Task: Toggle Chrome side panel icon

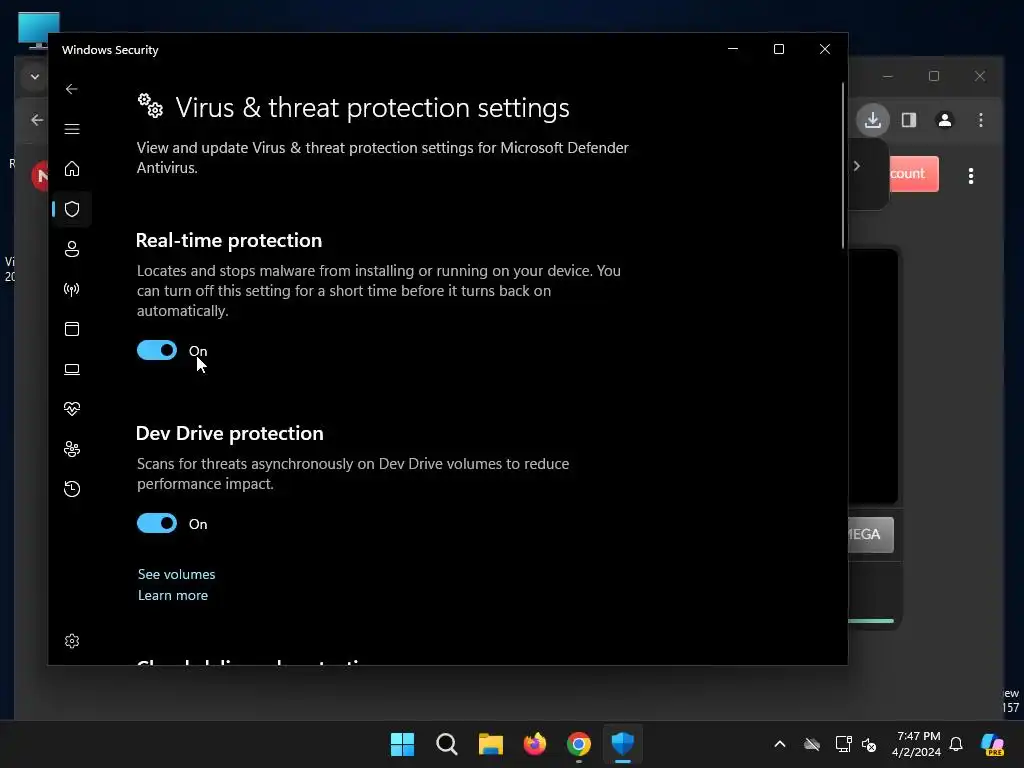Action: (909, 120)
